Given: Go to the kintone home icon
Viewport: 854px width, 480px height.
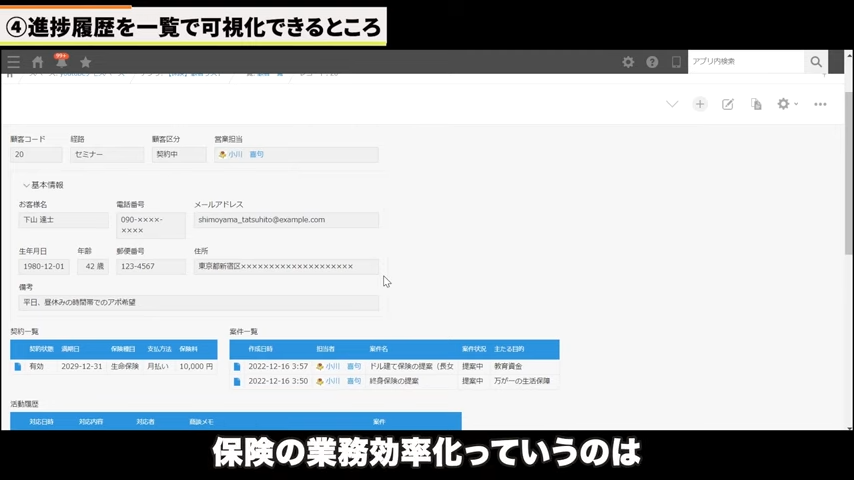Looking at the screenshot, I should pyautogui.click(x=38, y=62).
